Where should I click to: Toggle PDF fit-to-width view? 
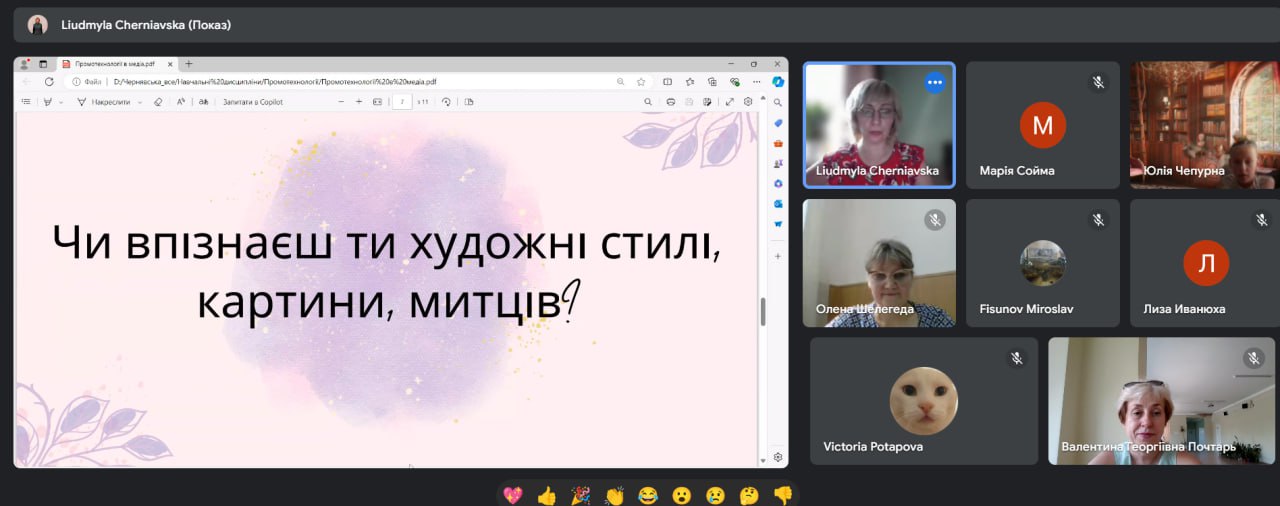tap(377, 102)
